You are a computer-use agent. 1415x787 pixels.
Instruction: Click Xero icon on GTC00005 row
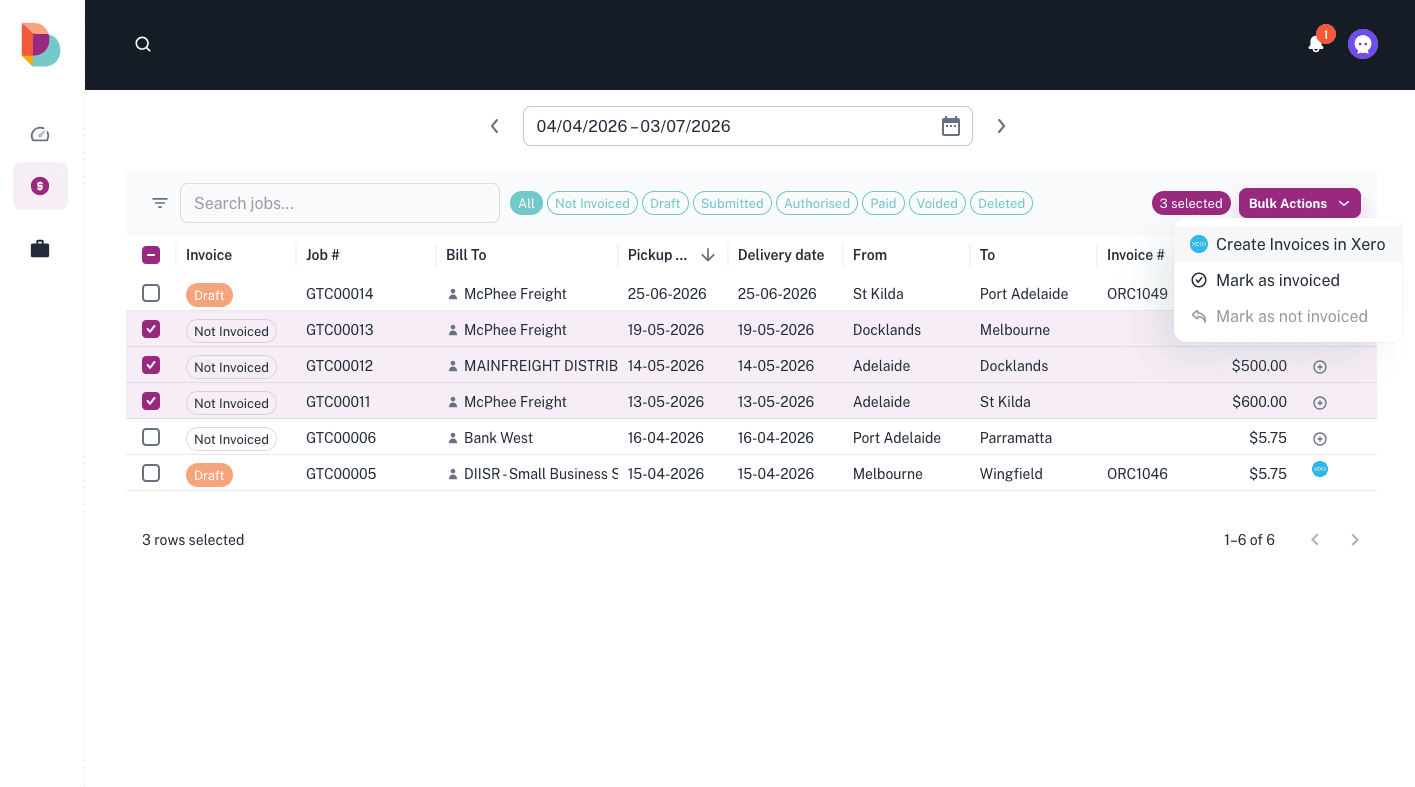tap(1320, 469)
